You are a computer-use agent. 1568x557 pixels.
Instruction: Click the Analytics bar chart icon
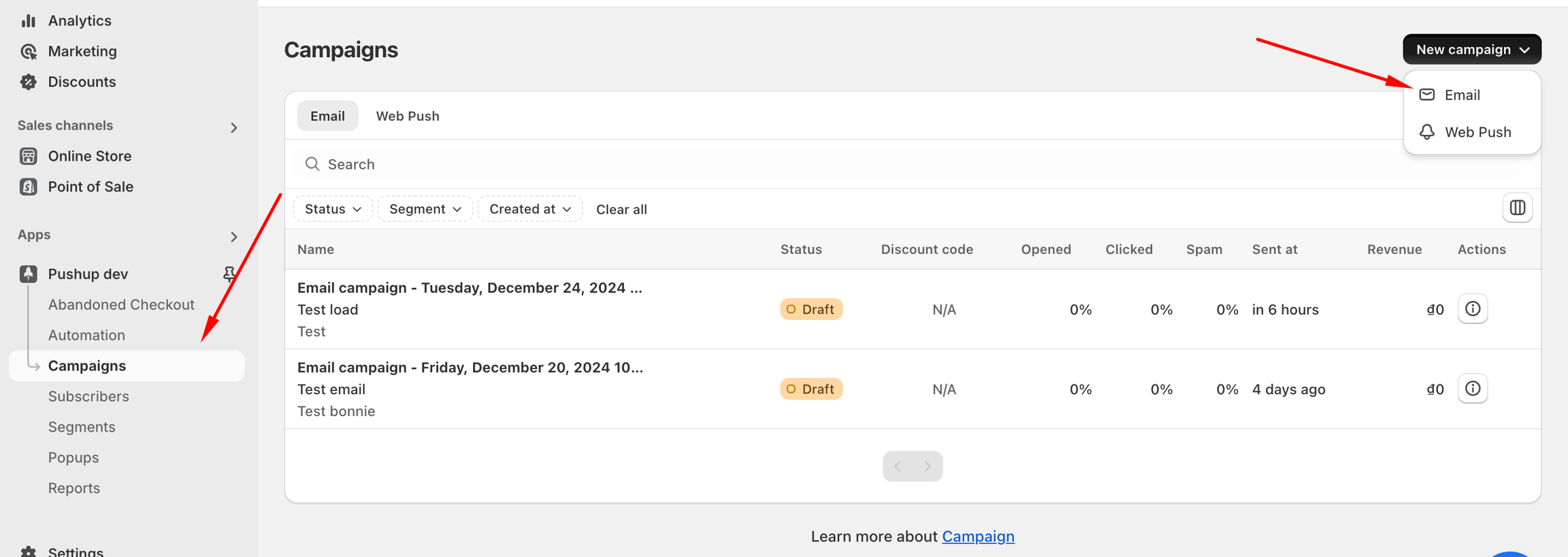click(x=28, y=20)
